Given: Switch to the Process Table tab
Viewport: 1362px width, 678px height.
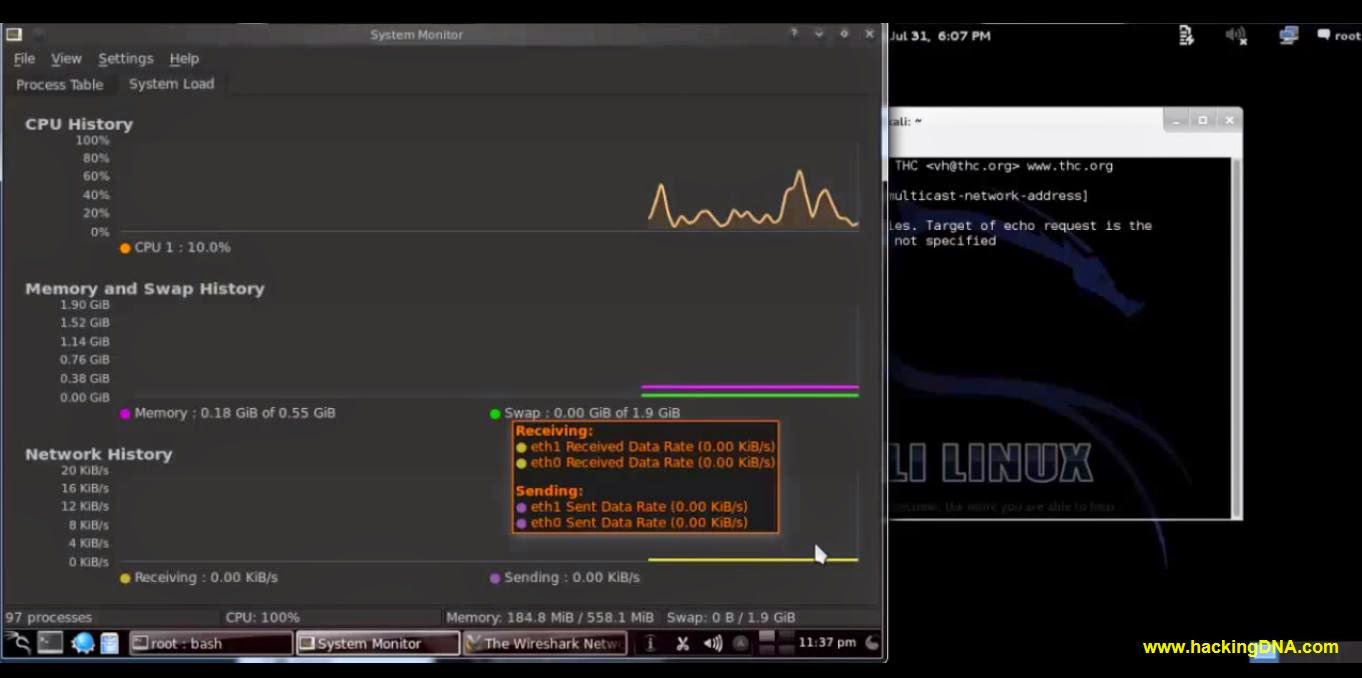Looking at the screenshot, I should [58, 84].
